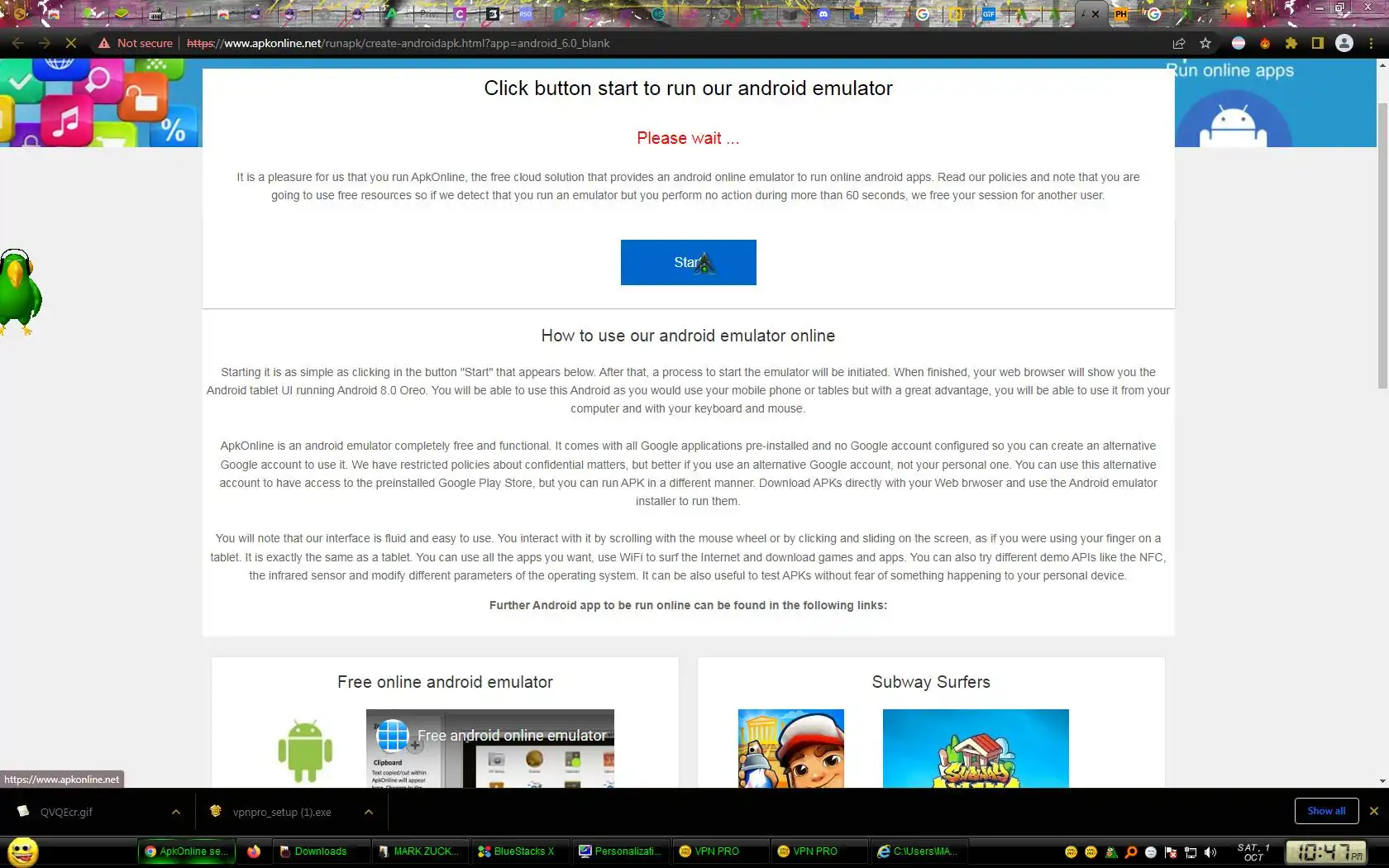
Task: Open the browser side panel
Action: [x=1318, y=43]
